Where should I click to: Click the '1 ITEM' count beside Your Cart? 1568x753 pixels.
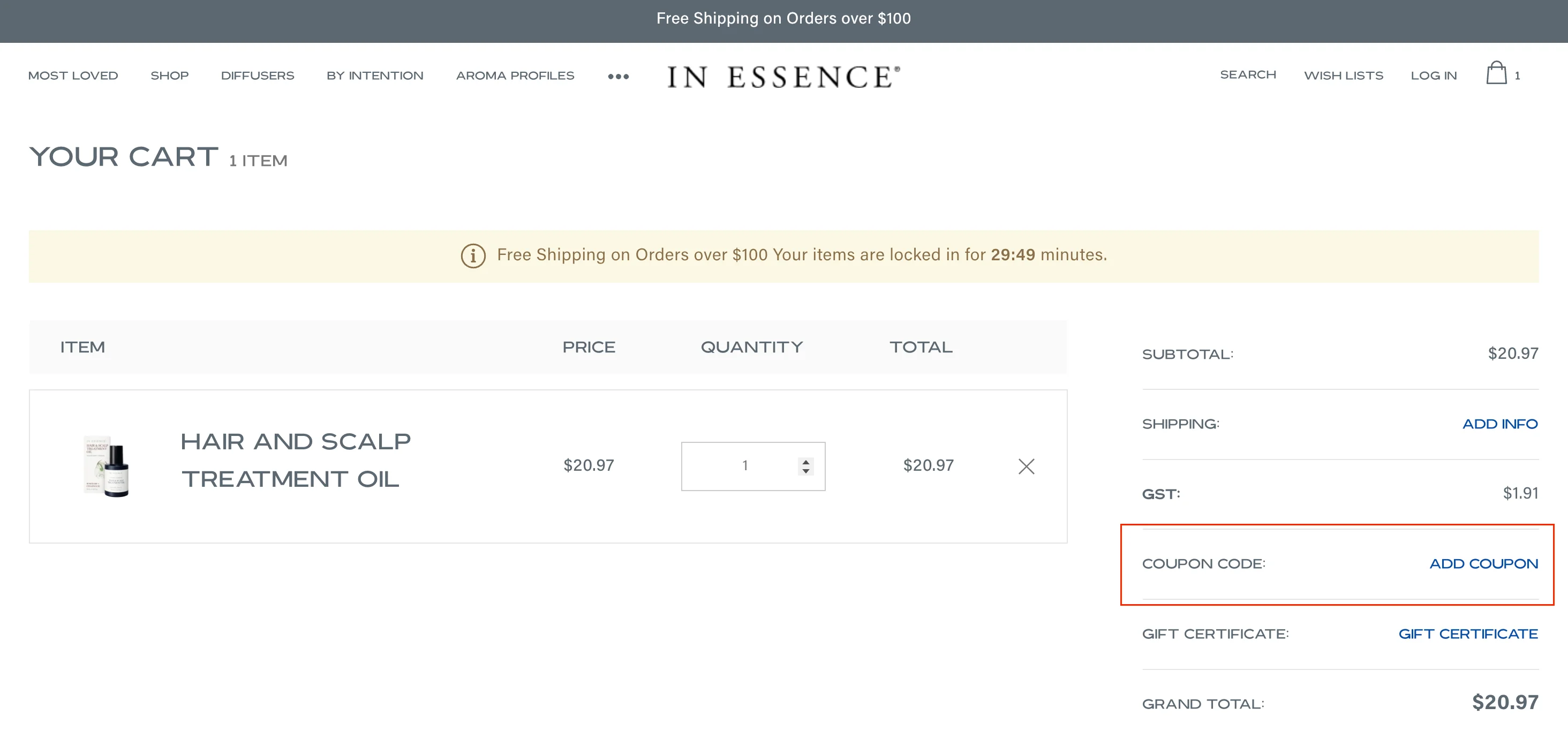click(x=258, y=161)
